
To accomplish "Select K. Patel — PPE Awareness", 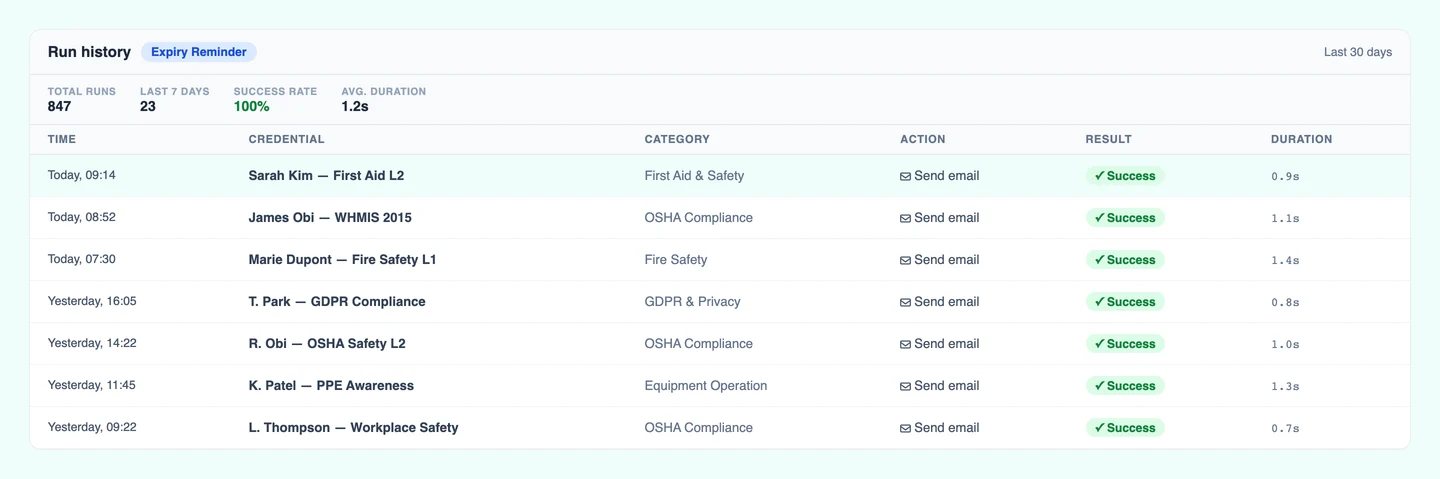I will [x=331, y=386].
